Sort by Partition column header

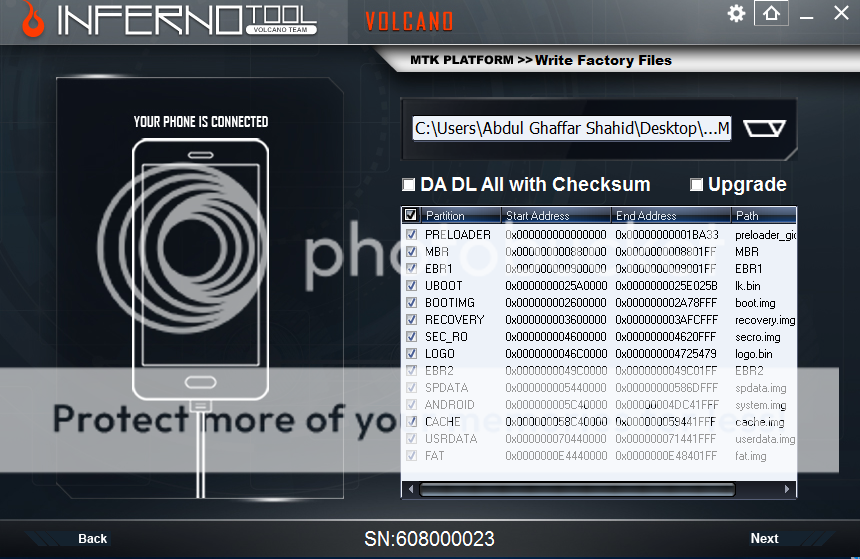tap(460, 215)
